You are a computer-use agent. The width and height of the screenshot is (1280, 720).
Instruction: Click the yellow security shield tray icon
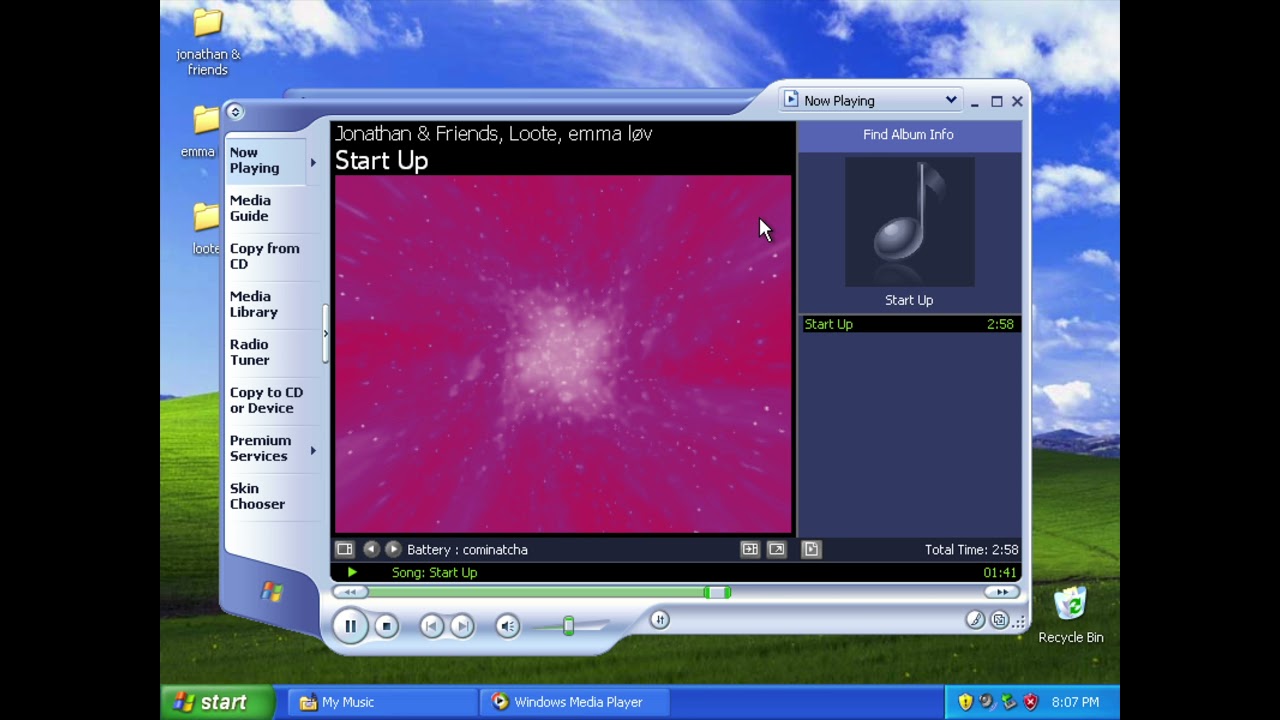tap(965, 702)
